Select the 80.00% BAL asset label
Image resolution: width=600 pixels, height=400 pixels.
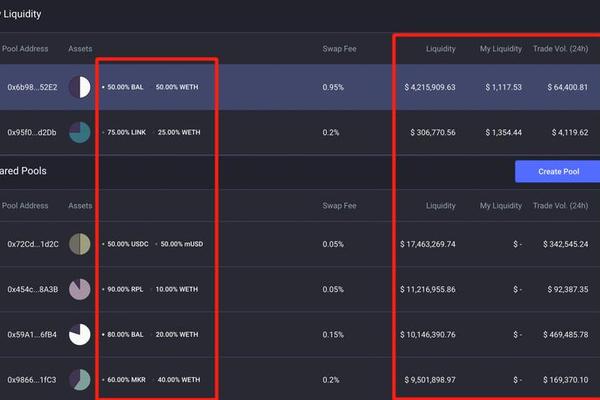pos(125,334)
